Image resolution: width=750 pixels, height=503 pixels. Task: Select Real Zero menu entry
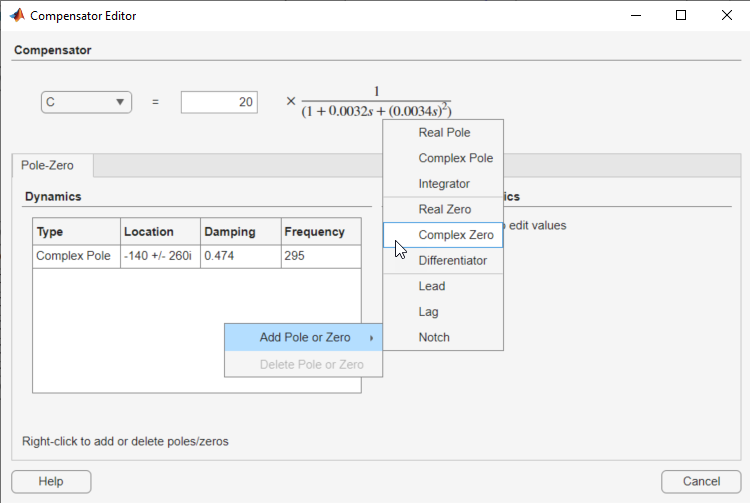pos(444,210)
